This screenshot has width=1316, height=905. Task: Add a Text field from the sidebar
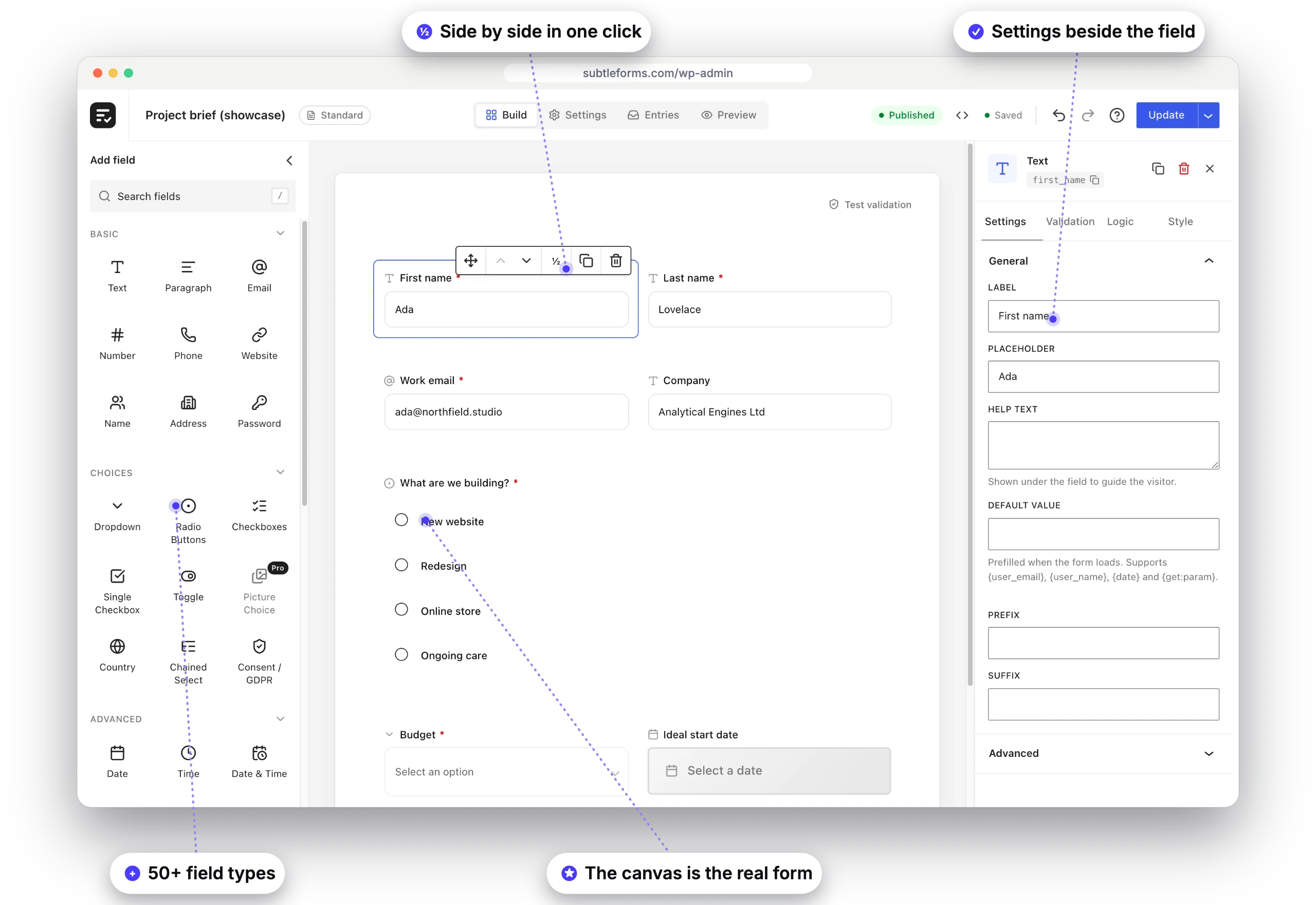coord(117,276)
